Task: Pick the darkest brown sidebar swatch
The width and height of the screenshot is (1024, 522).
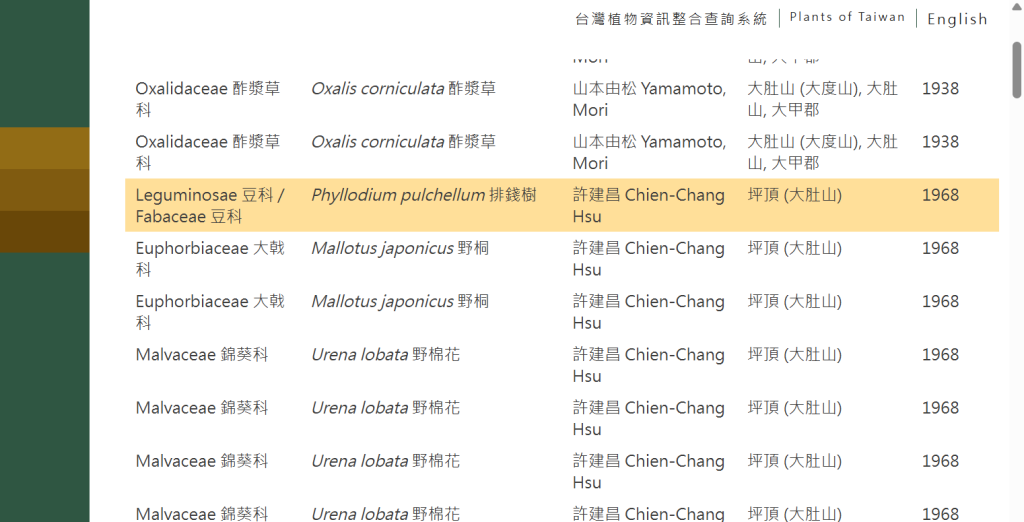Action: [x=45, y=231]
